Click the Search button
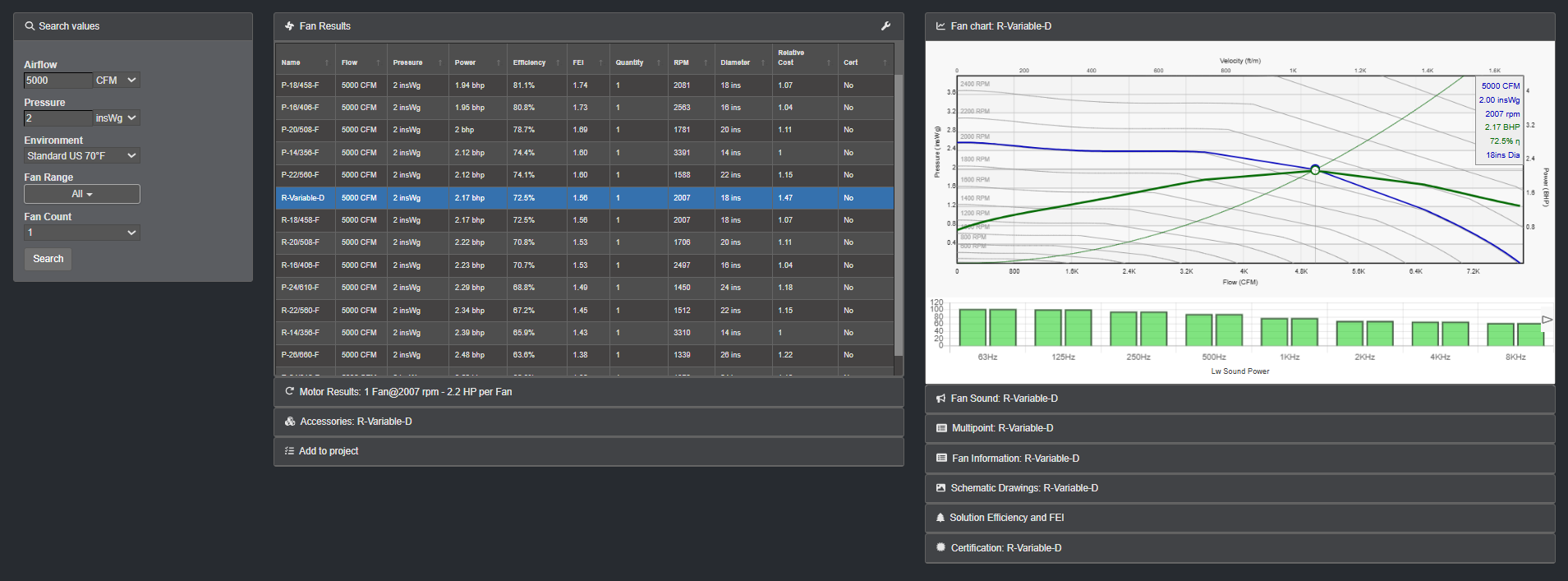Viewport: 1568px width, 581px height. (48, 259)
